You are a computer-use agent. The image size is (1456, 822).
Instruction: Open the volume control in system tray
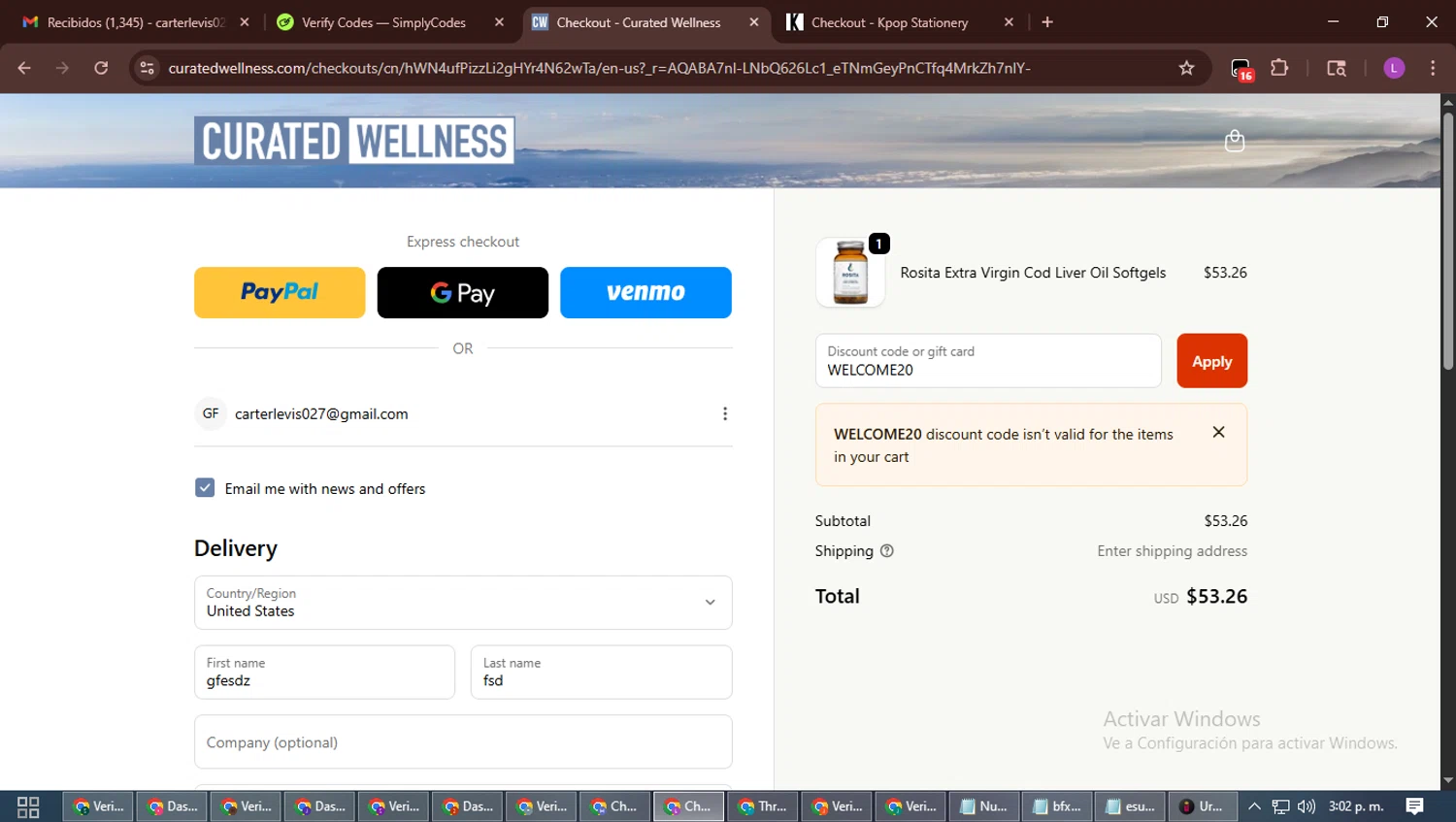[1307, 806]
